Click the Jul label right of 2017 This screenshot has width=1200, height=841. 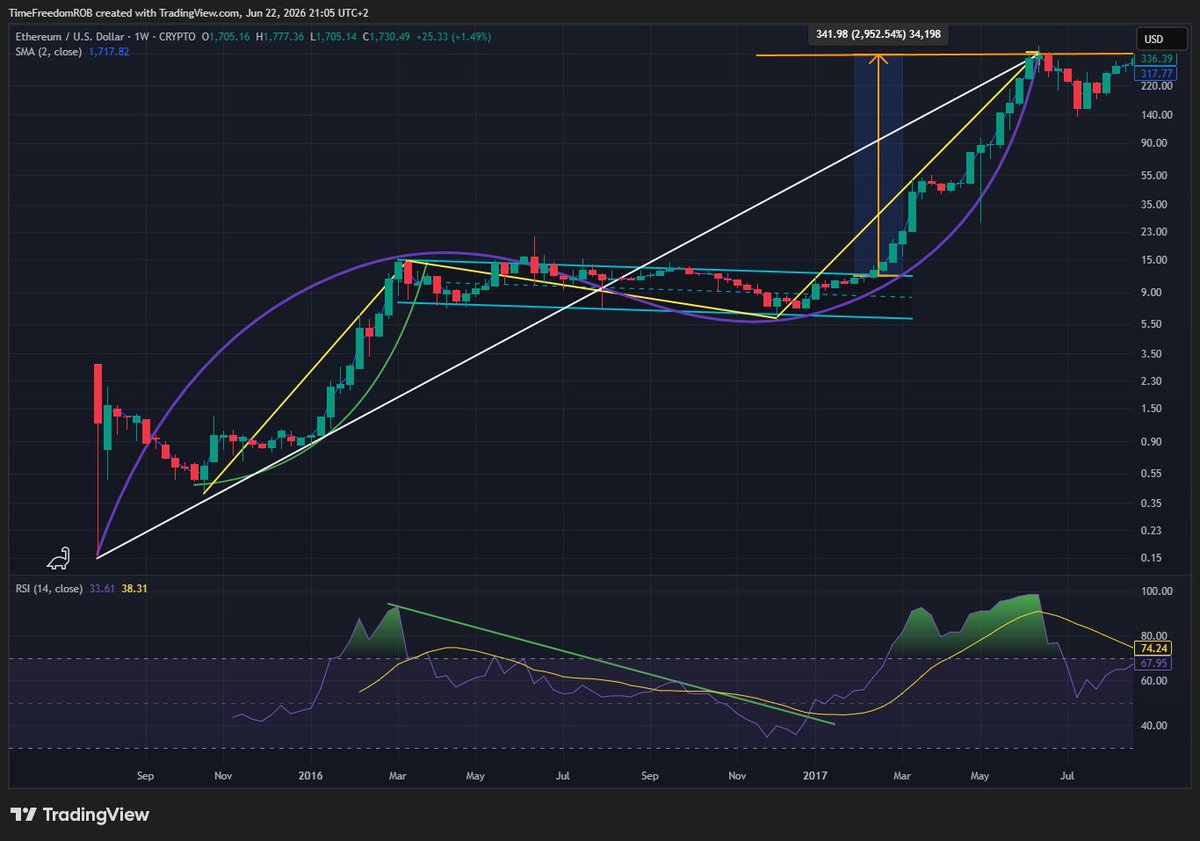(1067, 774)
